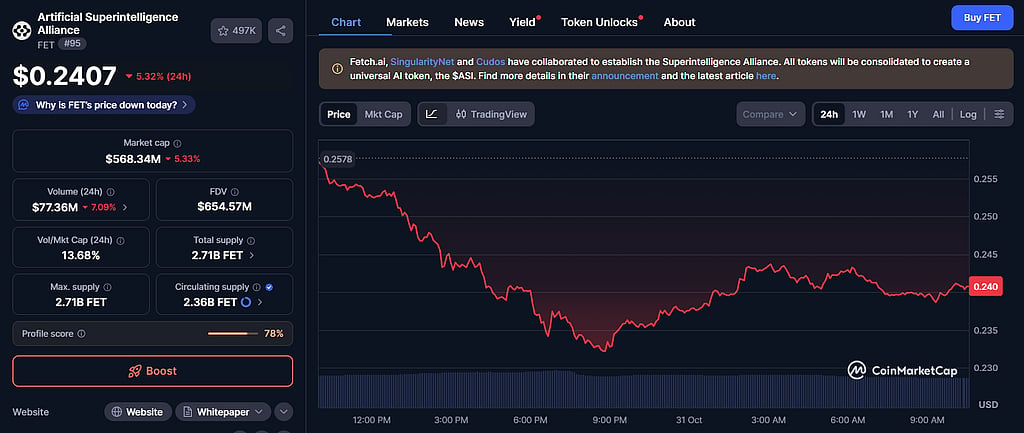Viewport: 1024px width, 433px height.
Task: Expand more website links chevron
Action: click(283, 412)
